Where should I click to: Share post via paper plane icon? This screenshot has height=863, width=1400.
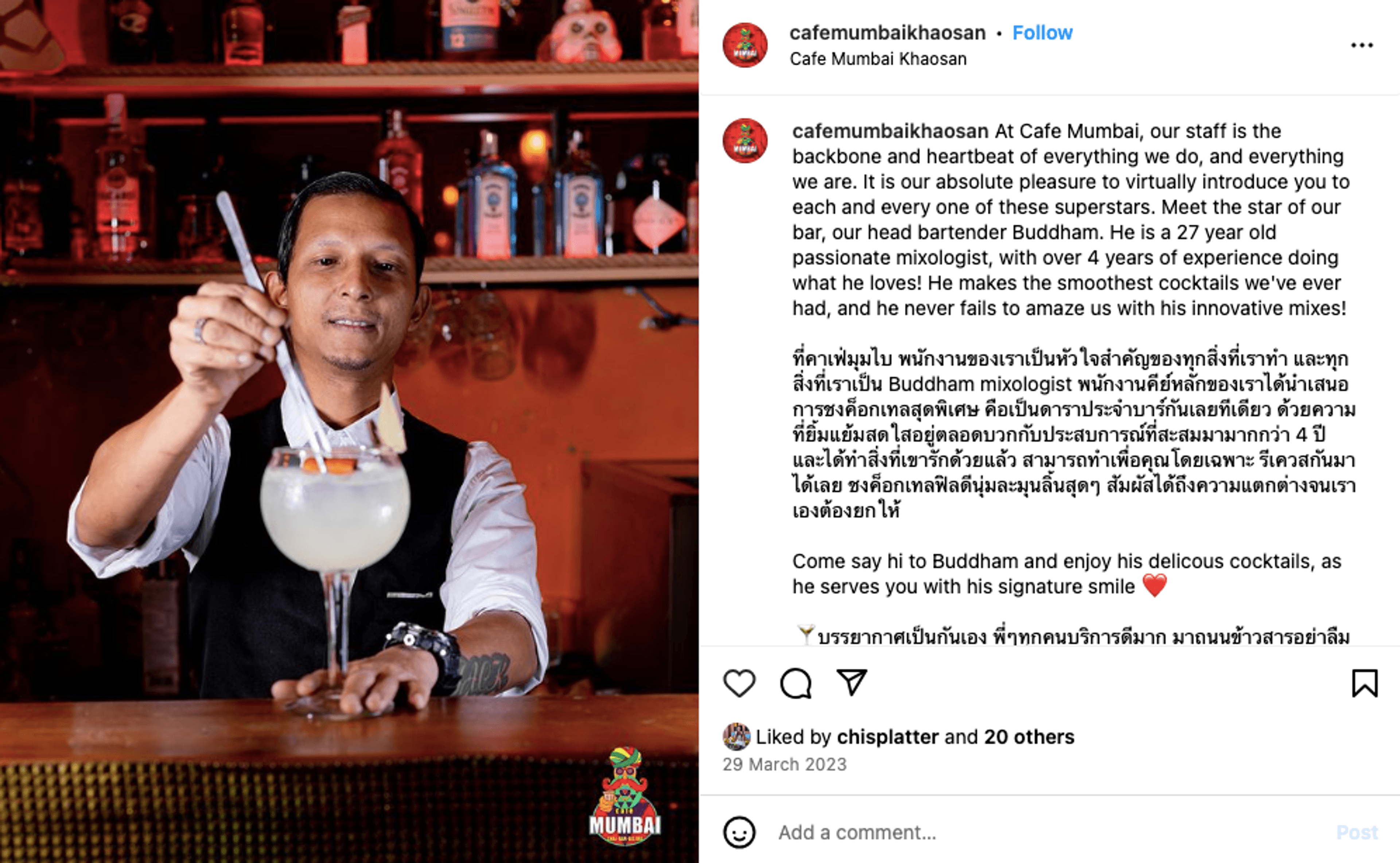click(x=852, y=682)
